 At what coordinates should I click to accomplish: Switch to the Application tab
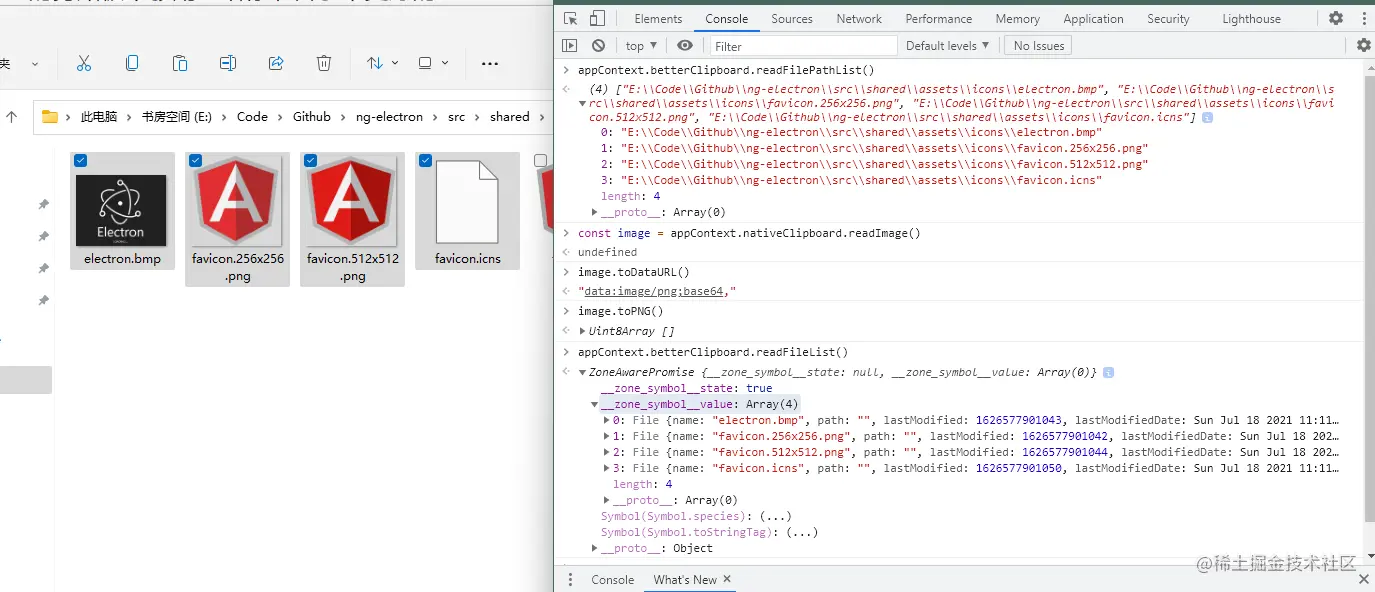1093,19
